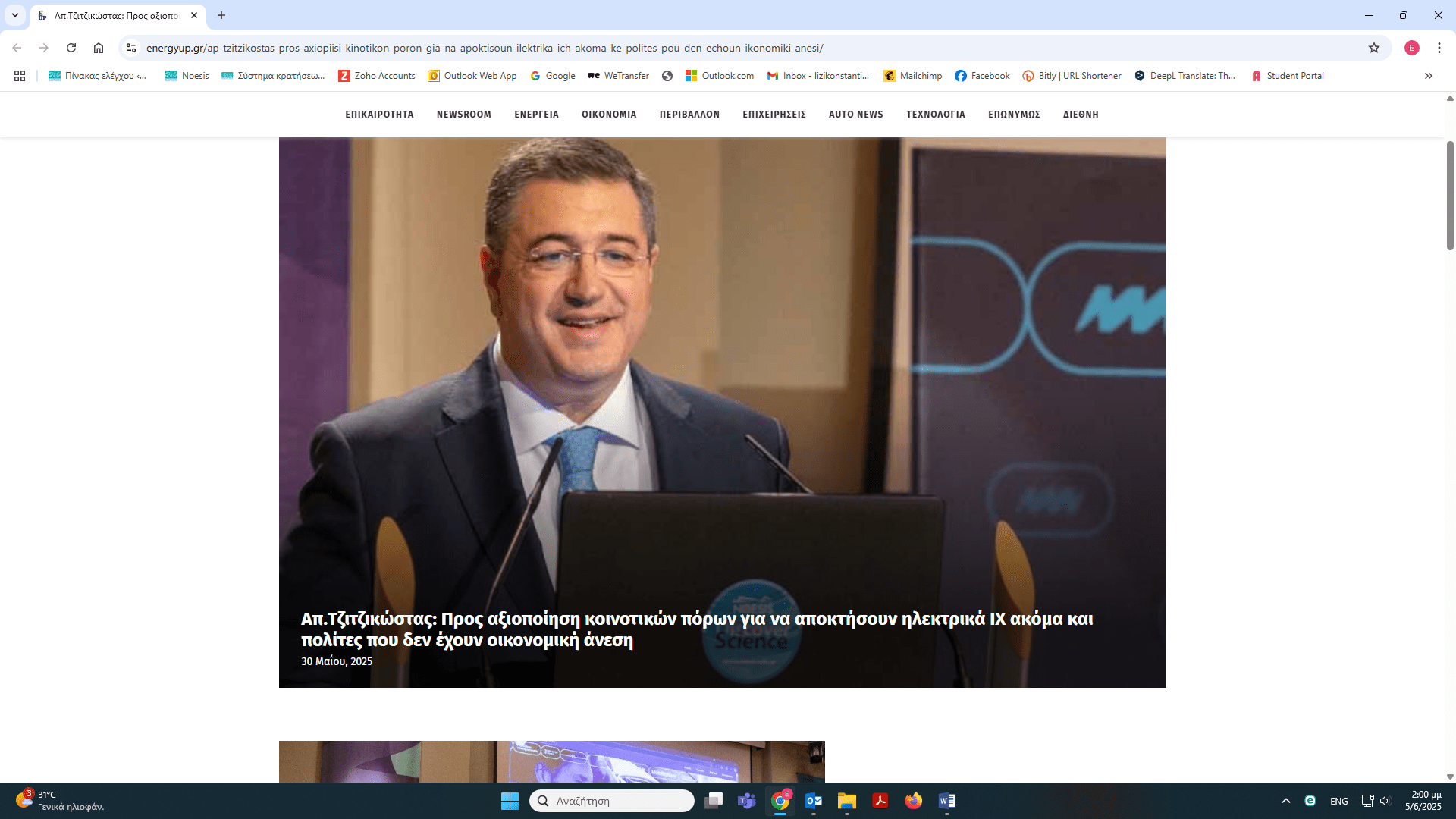1456x819 pixels.
Task: Open Chrome profile avatar
Action: [x=1411, y=48]
